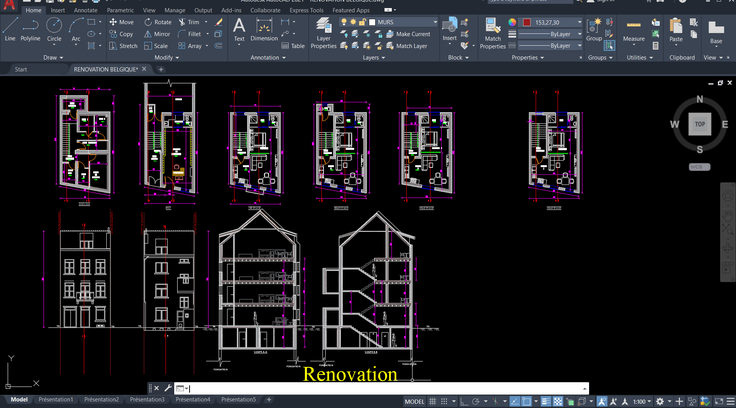Click the Mirror tool in Modify panel
This screenshot has height=408, width=736.
[x=156, y=33]
